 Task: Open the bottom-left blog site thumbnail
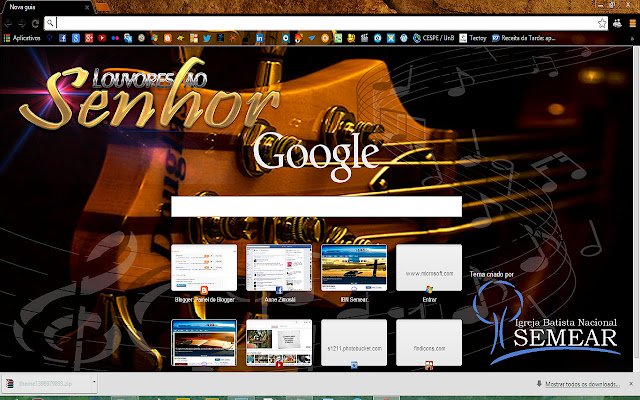pos(204,343)
